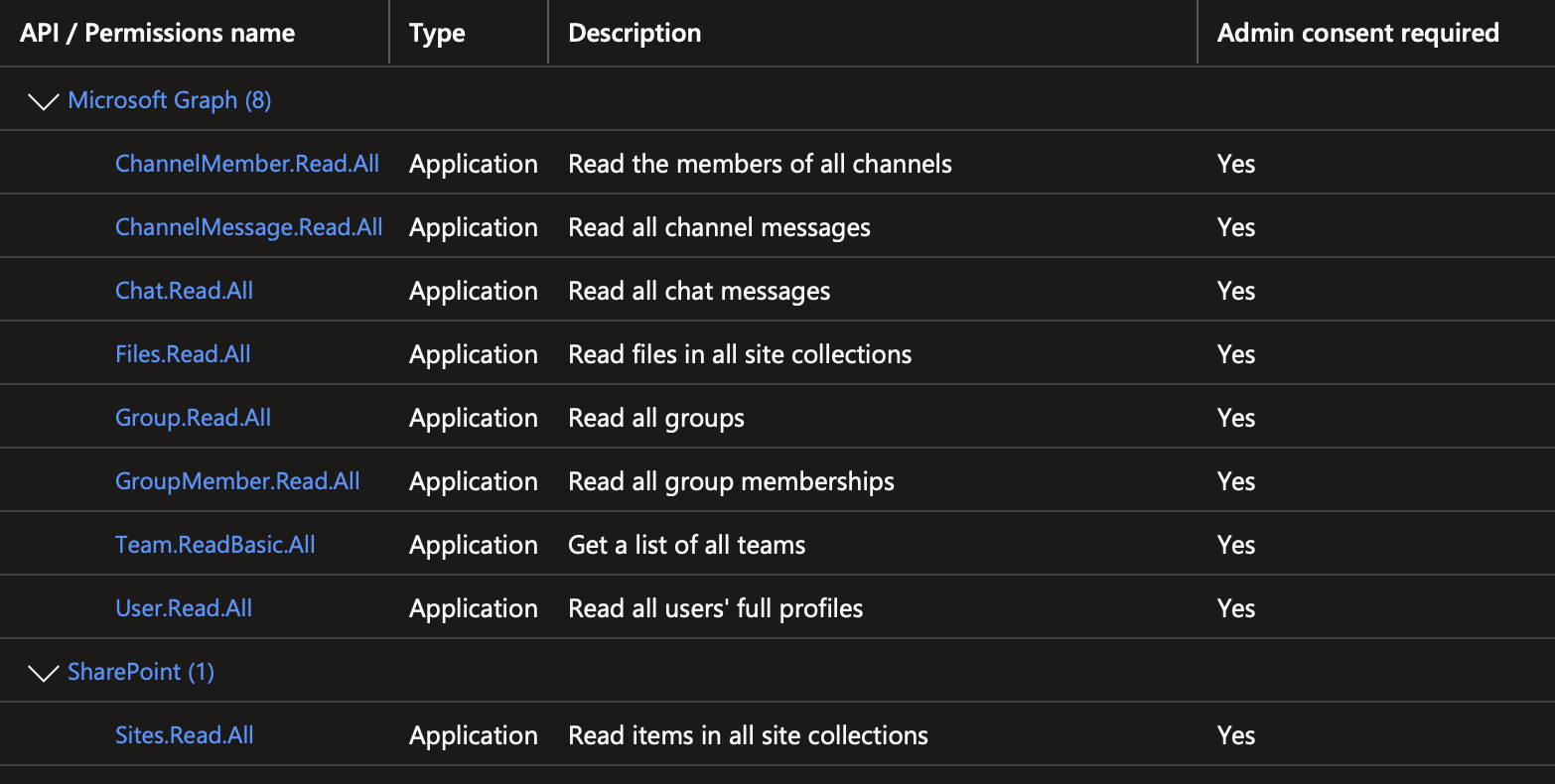Screen dimensions: 1555x784
Task: Open Microsoft Graph (8) group link
Action: 170,100
